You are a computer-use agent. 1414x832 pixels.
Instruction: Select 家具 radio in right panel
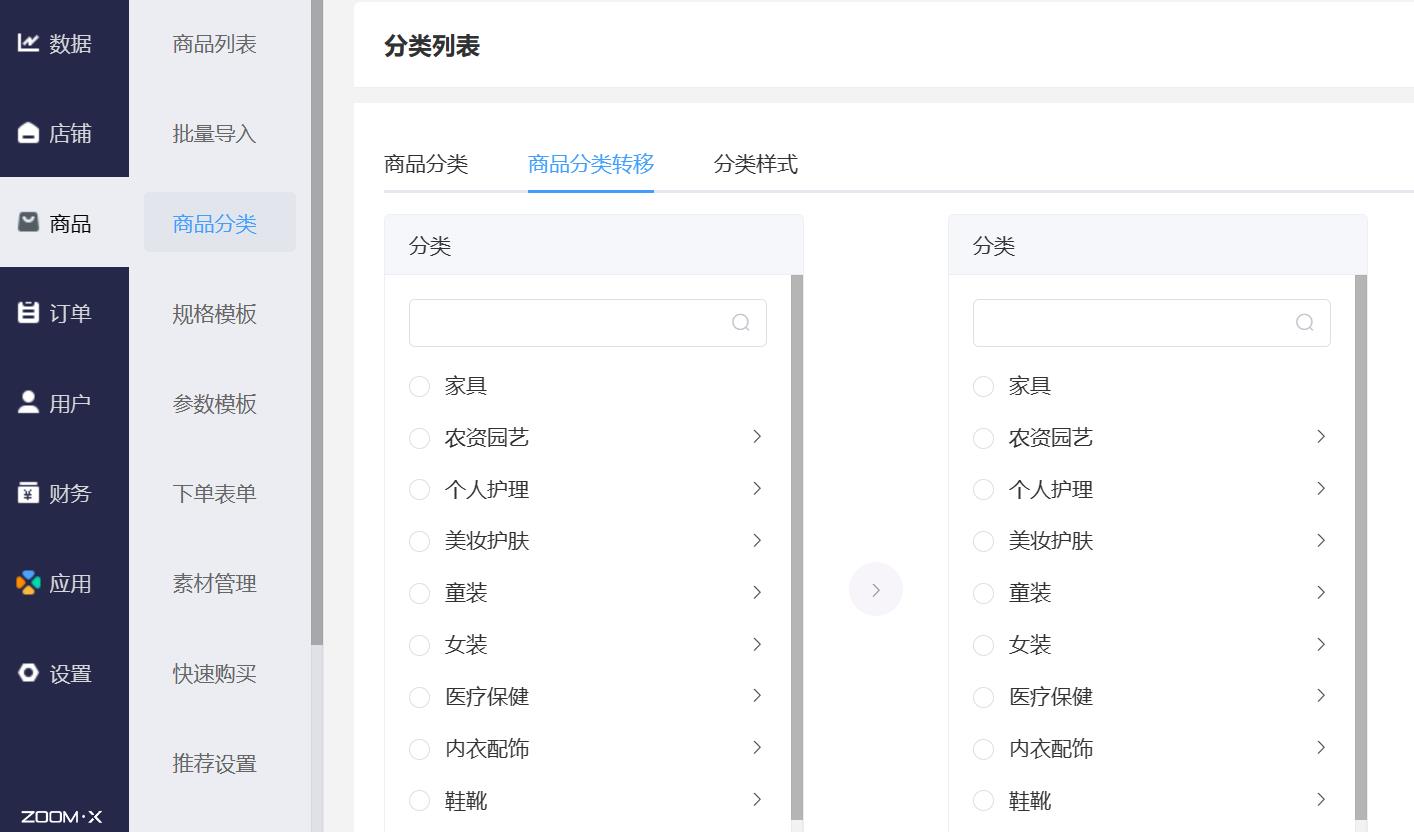(x=983, y=386)
